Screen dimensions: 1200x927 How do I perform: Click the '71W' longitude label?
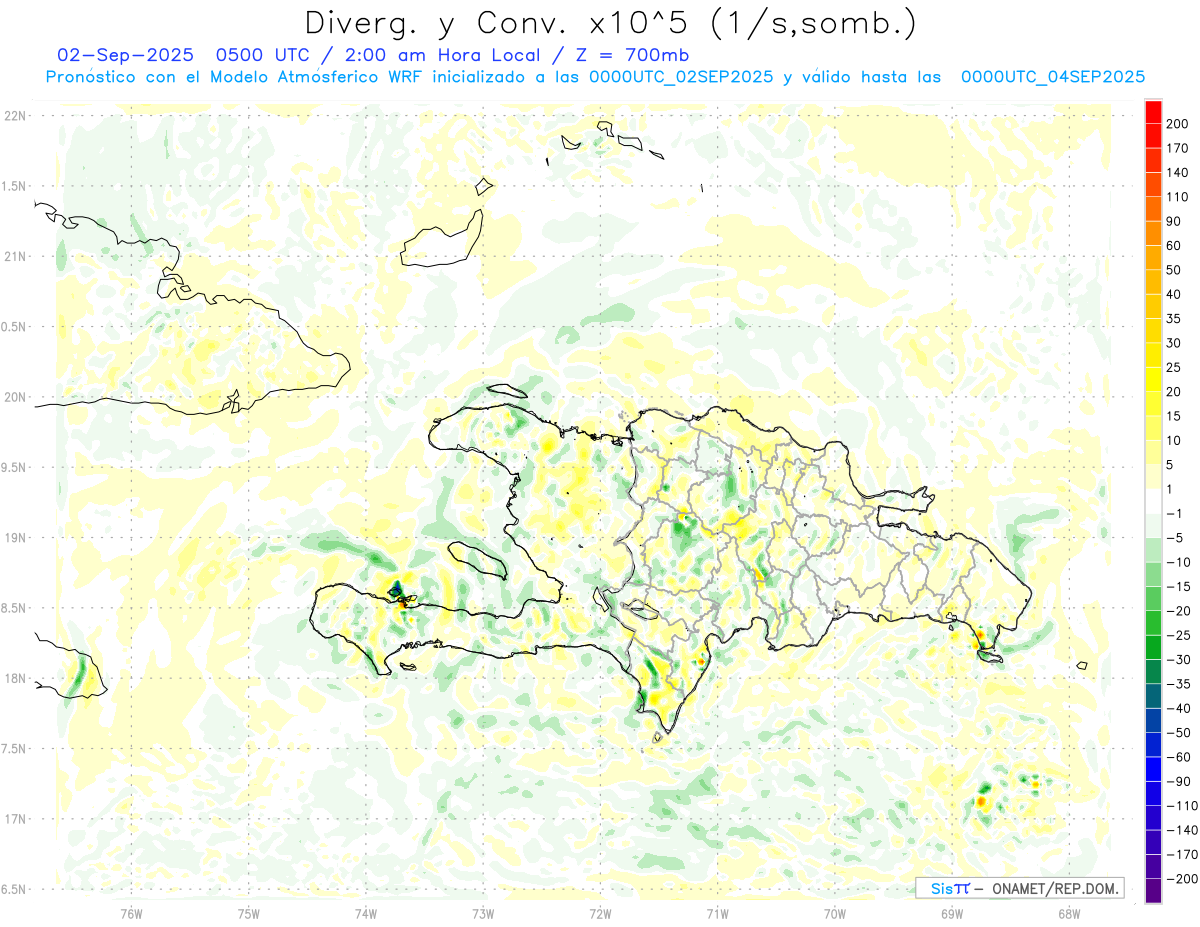coord(717,914)
